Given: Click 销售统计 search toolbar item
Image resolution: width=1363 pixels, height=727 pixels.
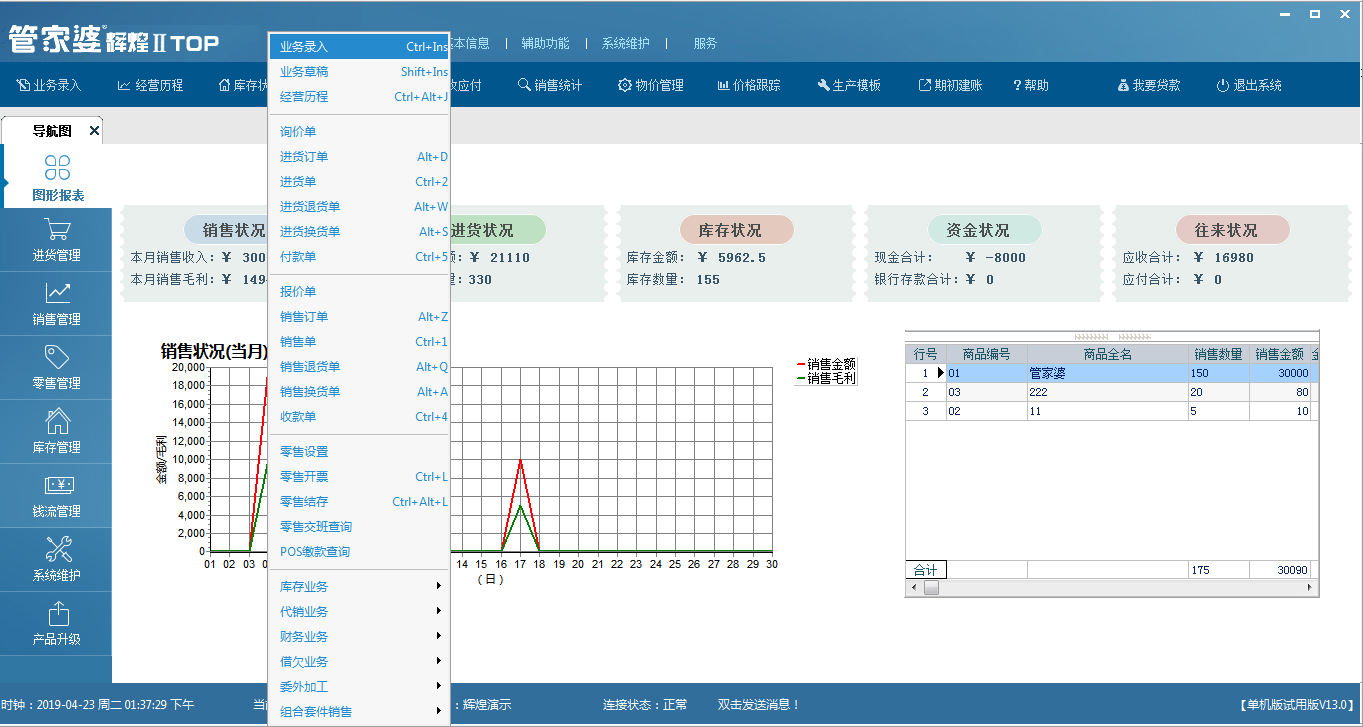Looking at the screenshot, I should tap(550, 86).
